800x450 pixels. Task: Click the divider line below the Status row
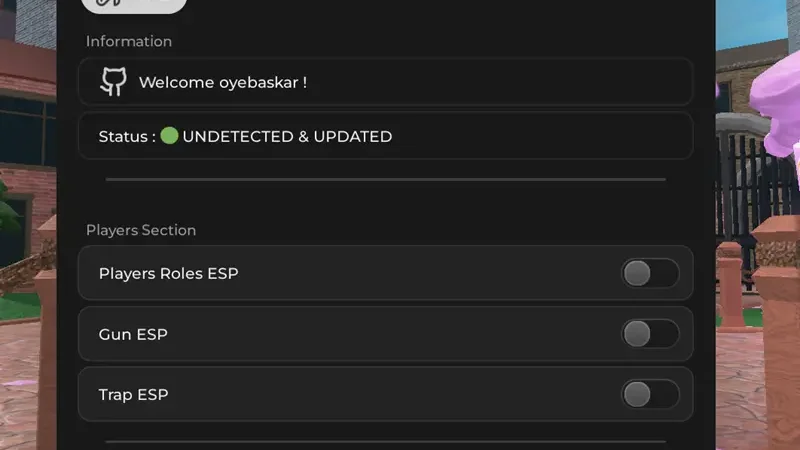(x=385, y=180)
